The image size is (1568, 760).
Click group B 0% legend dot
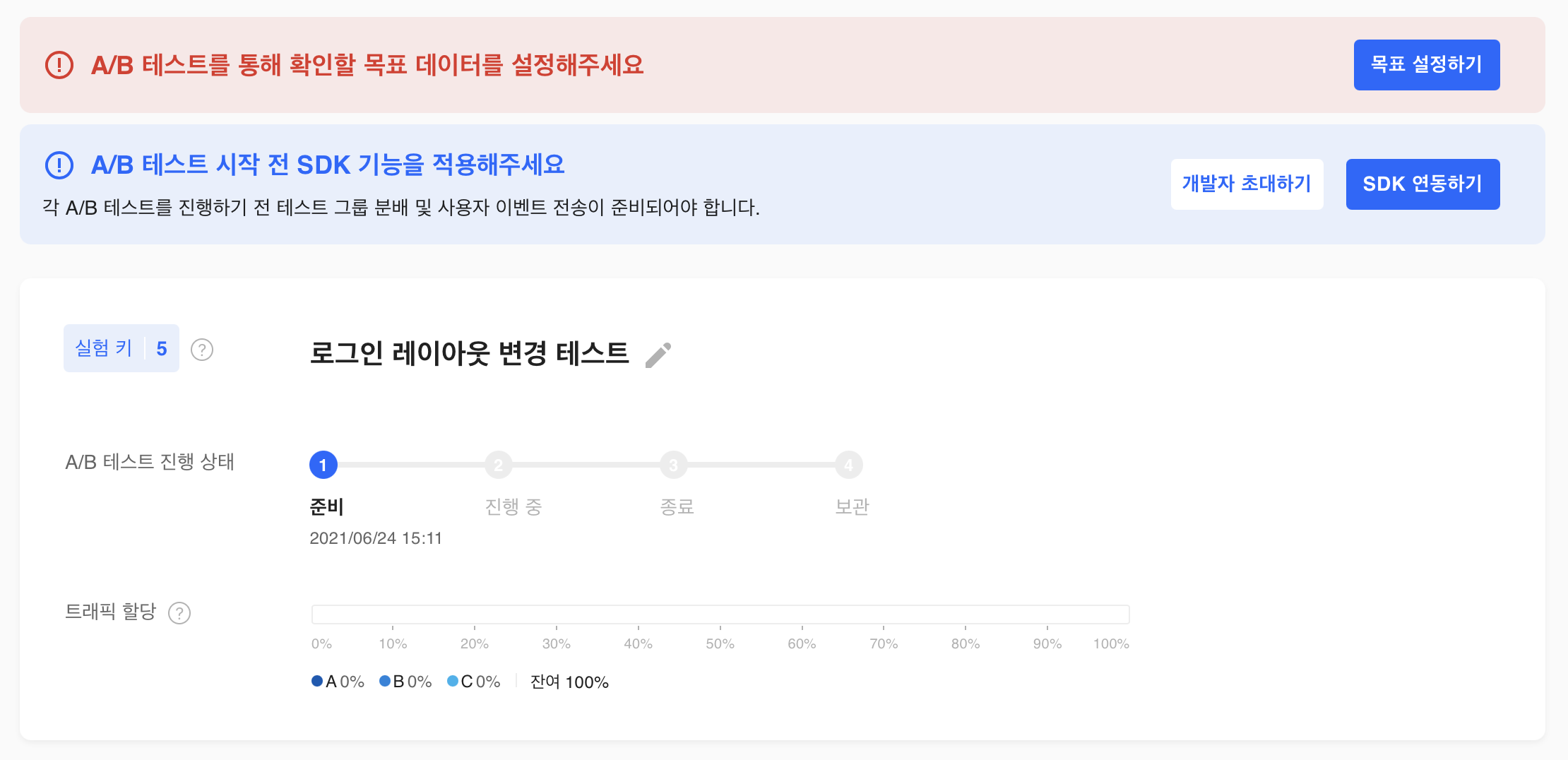click(385, 681)
